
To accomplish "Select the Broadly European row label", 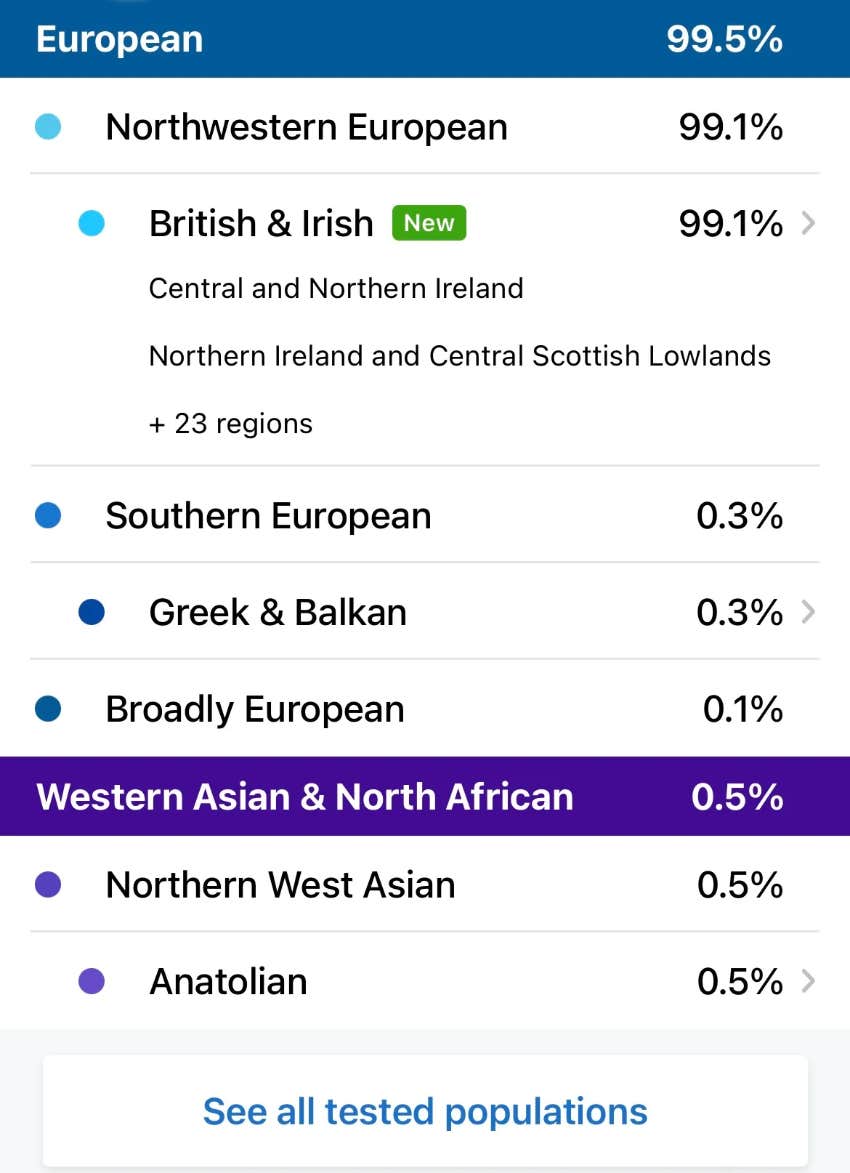I will pyautogui.click(x=255, y=709).
